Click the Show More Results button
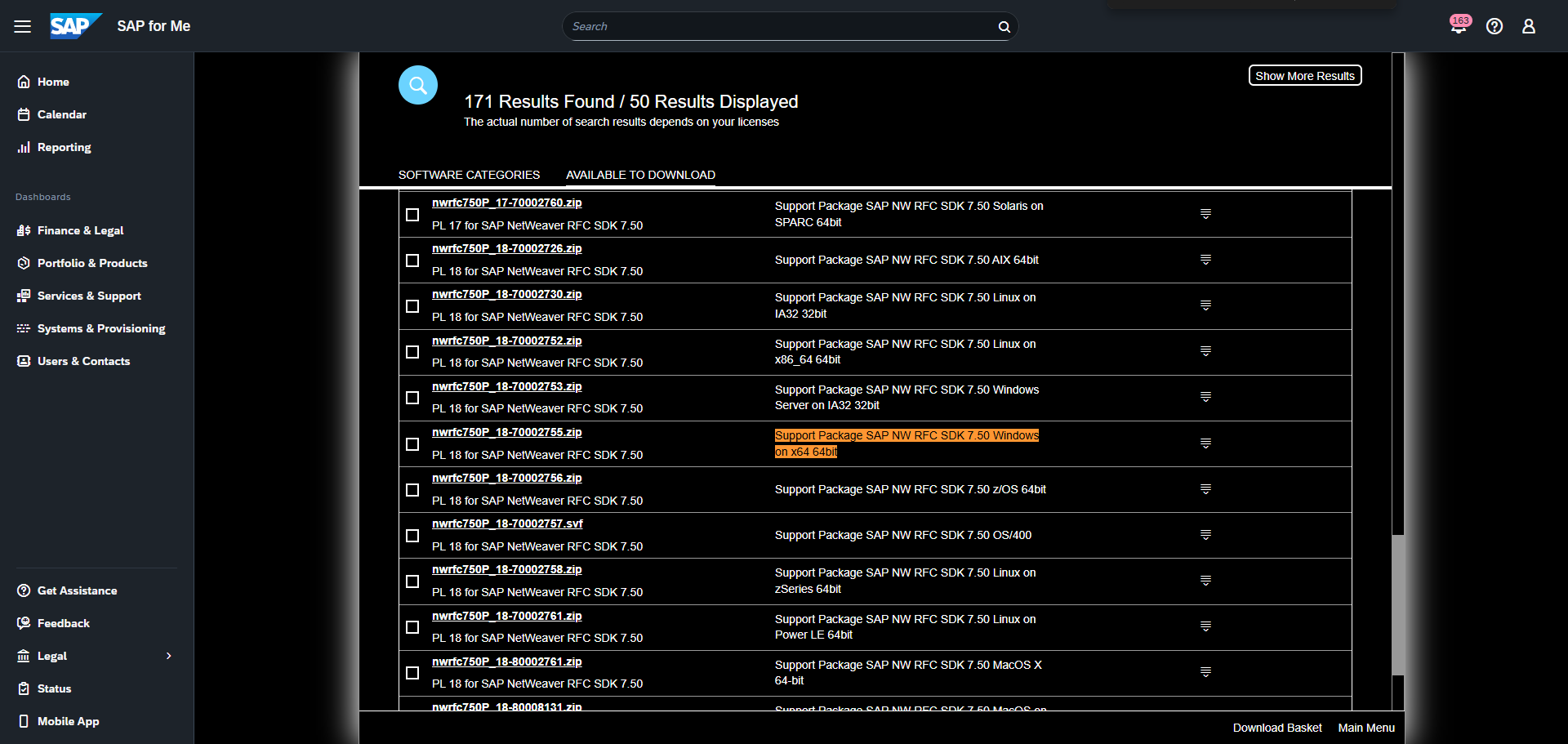This screenshot has height=744, width=1568. tap(1304, 76)
